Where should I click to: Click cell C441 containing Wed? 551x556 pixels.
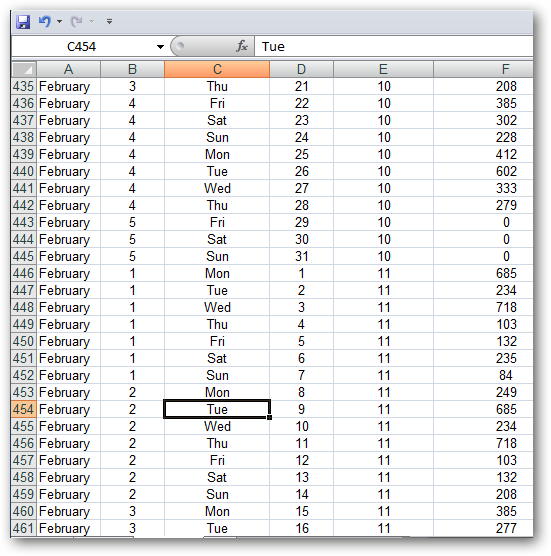point(217,188)
